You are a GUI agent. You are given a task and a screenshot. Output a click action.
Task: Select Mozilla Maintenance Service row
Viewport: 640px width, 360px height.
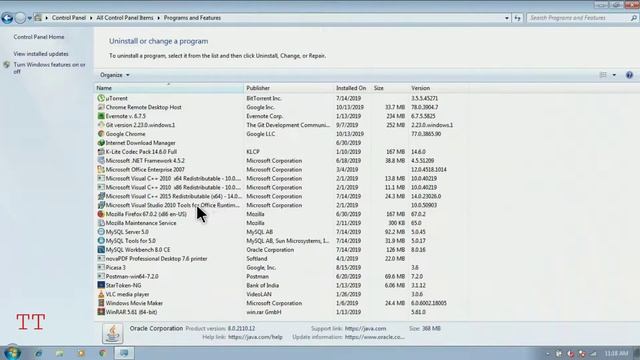(282, 223)
